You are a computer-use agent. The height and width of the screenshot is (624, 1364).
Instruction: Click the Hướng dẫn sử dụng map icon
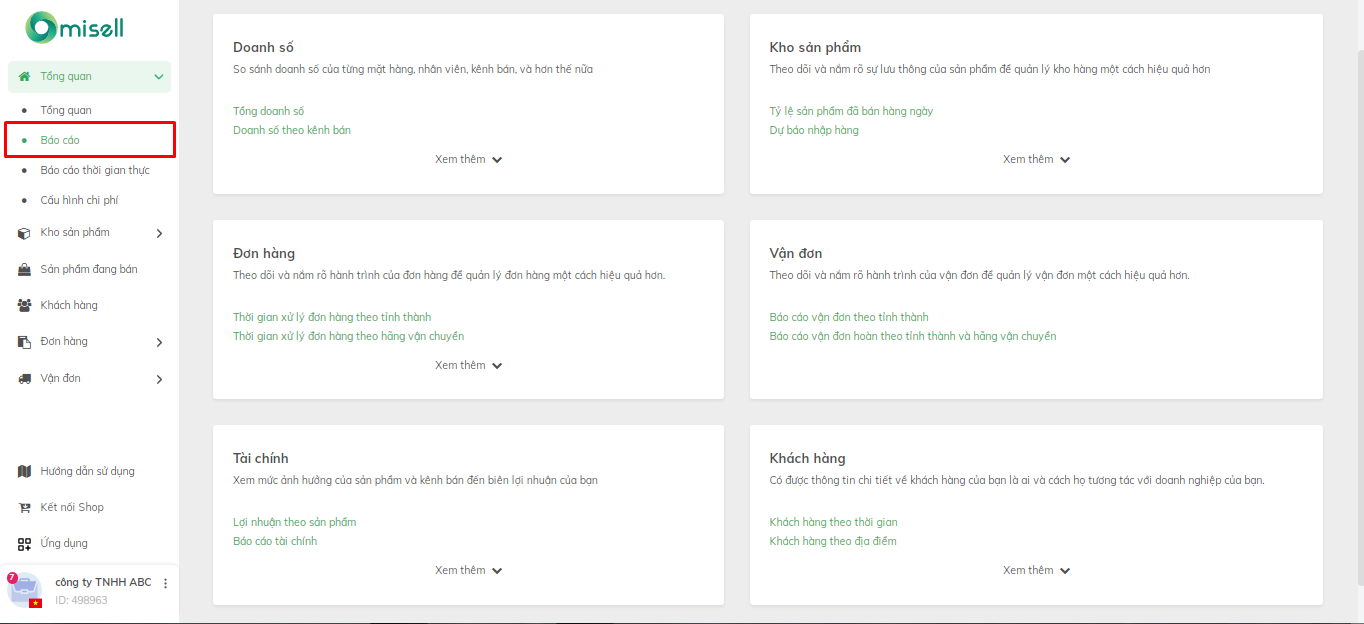[x=24, y=471]
